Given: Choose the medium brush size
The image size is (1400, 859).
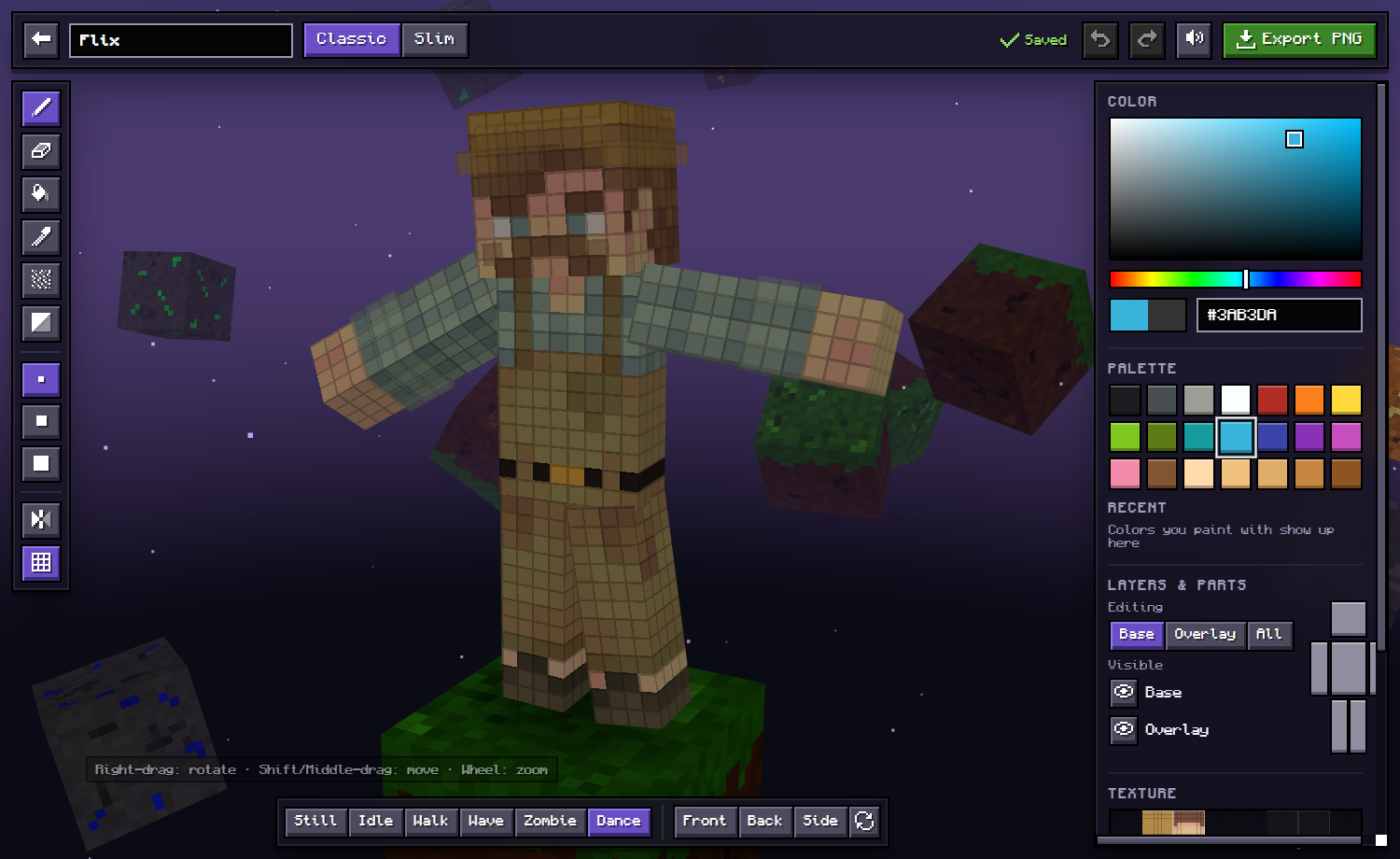Looking at the screenshot, I should coord(41,422).
